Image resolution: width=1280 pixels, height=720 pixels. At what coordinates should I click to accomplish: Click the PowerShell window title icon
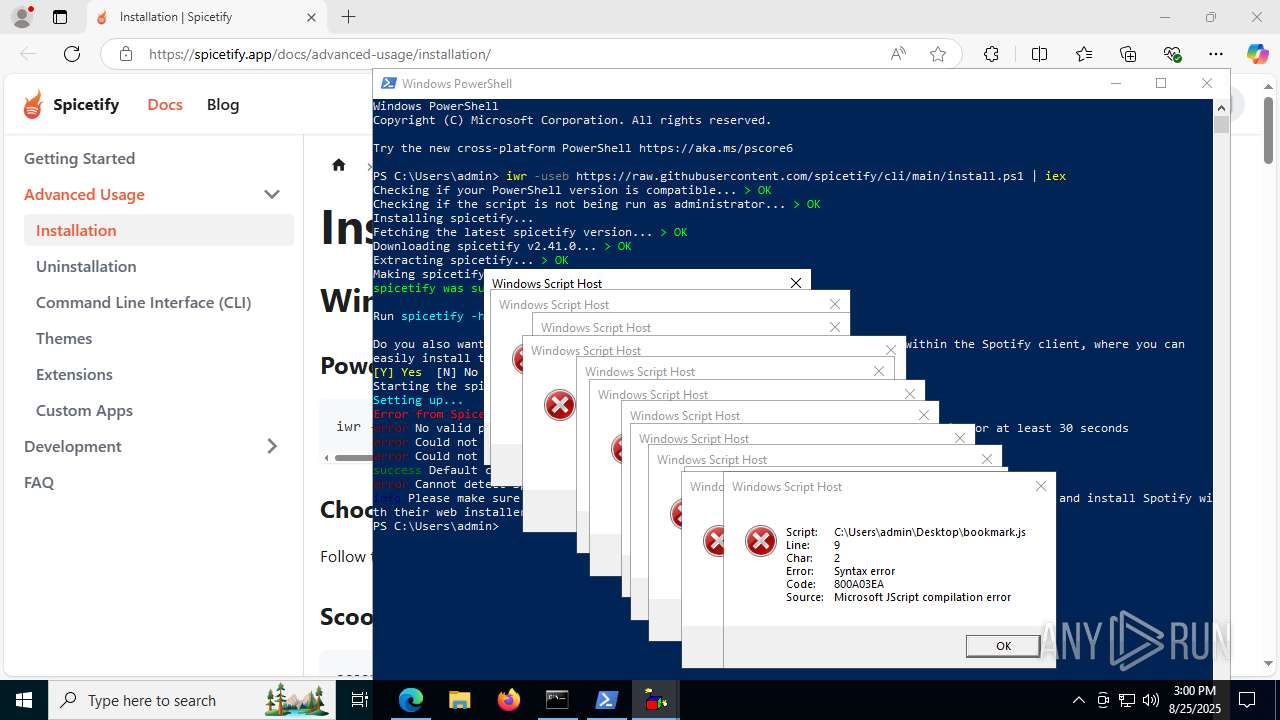click(x=388, y=83)
